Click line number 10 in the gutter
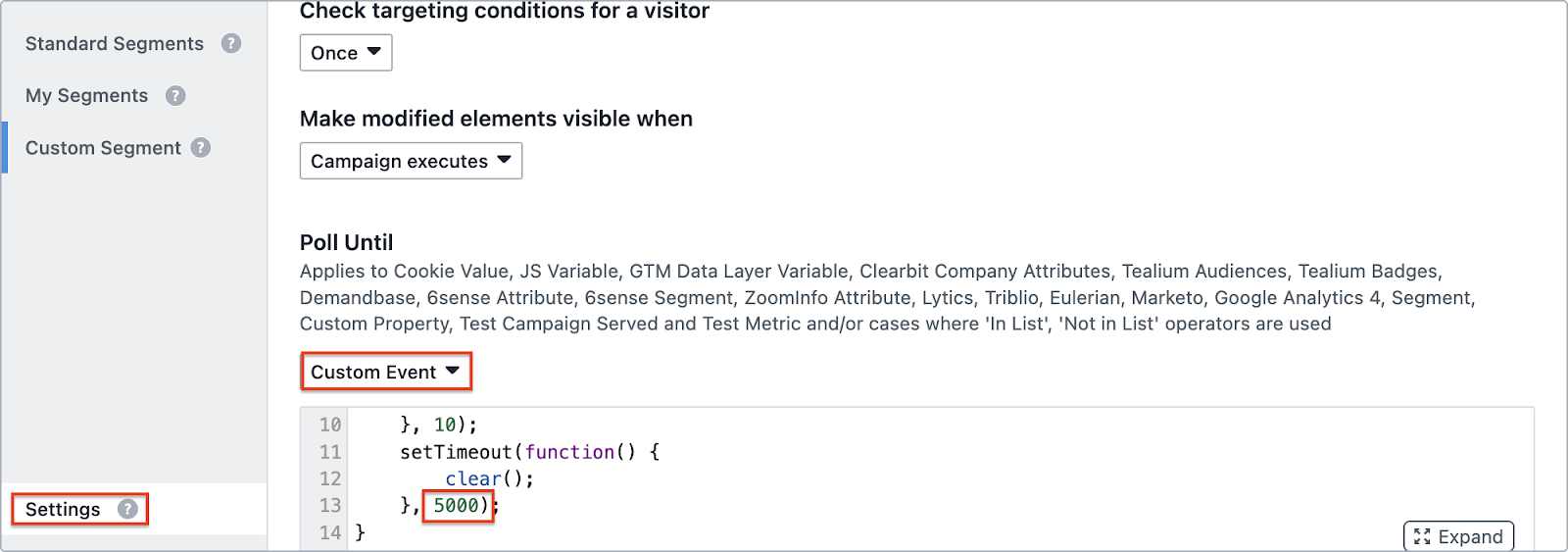This screenshot has width=1568, height=552. (x=330, y=425)
